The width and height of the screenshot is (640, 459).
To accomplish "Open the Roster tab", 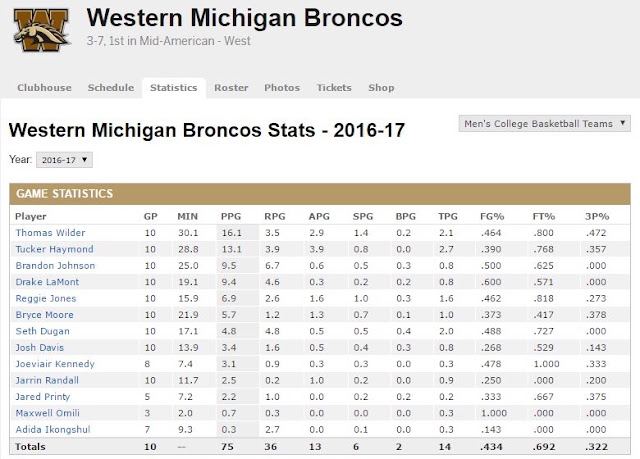I will [231, 88].
